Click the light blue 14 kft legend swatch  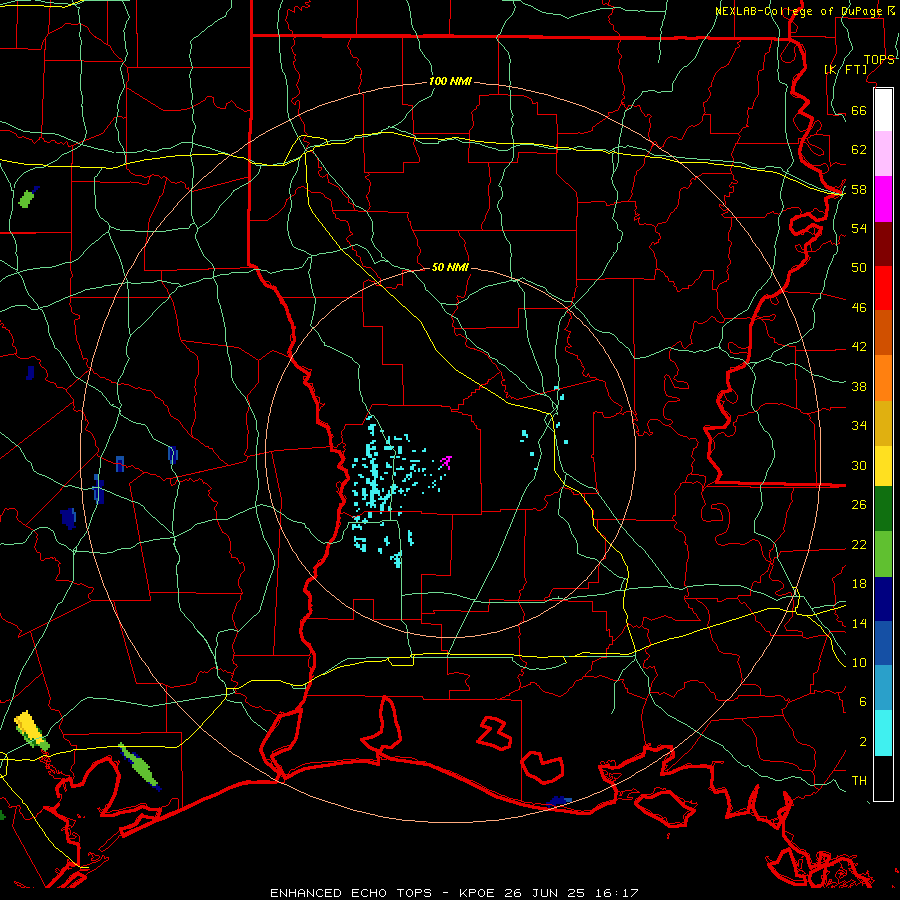(883, 688)
